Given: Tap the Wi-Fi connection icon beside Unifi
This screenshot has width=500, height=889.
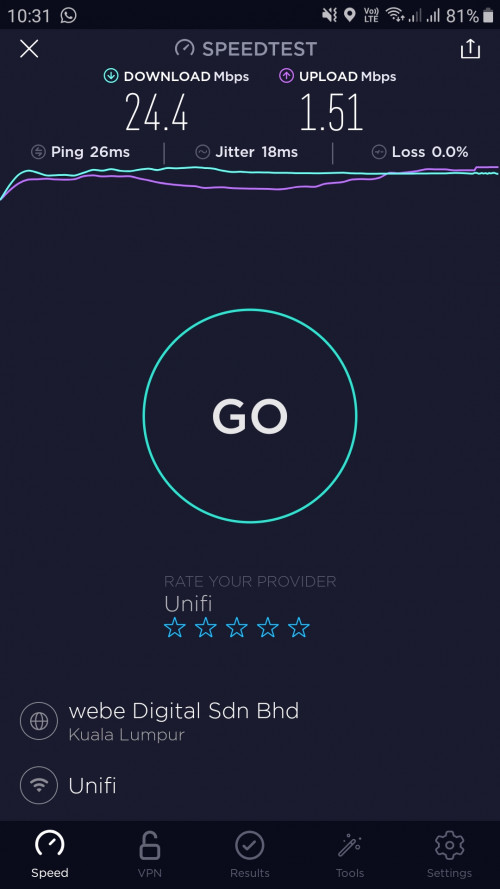Looking at the screenshot, I should [39, 786].
